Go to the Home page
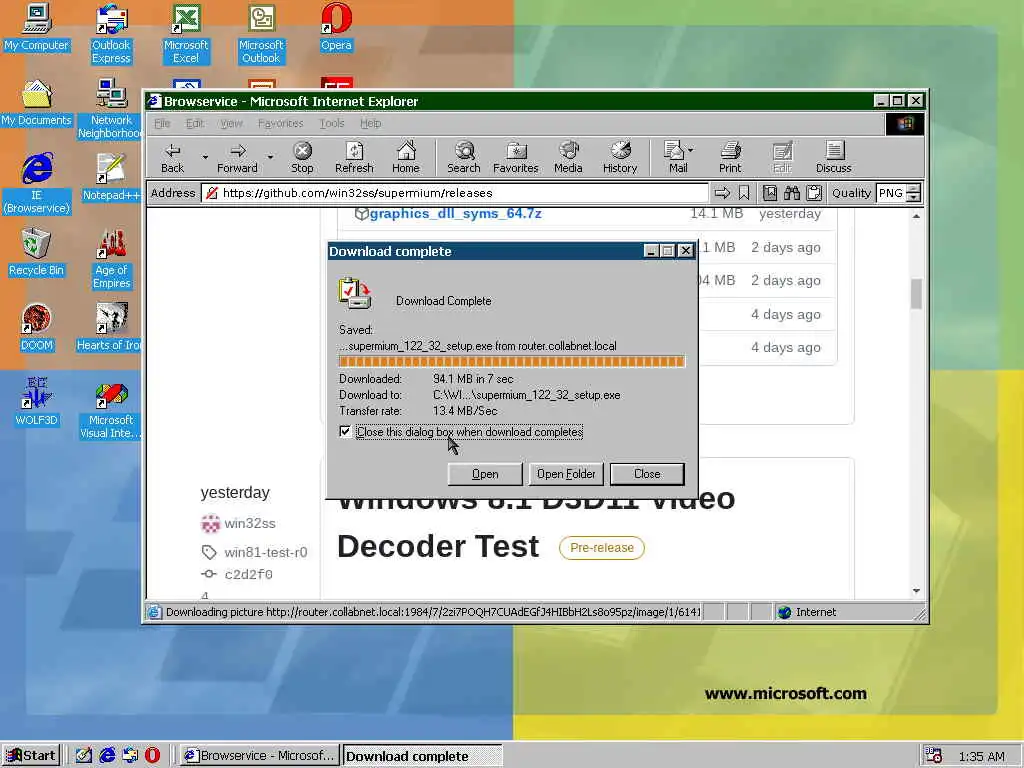The image size is (1024, 768). coord(406,157)
